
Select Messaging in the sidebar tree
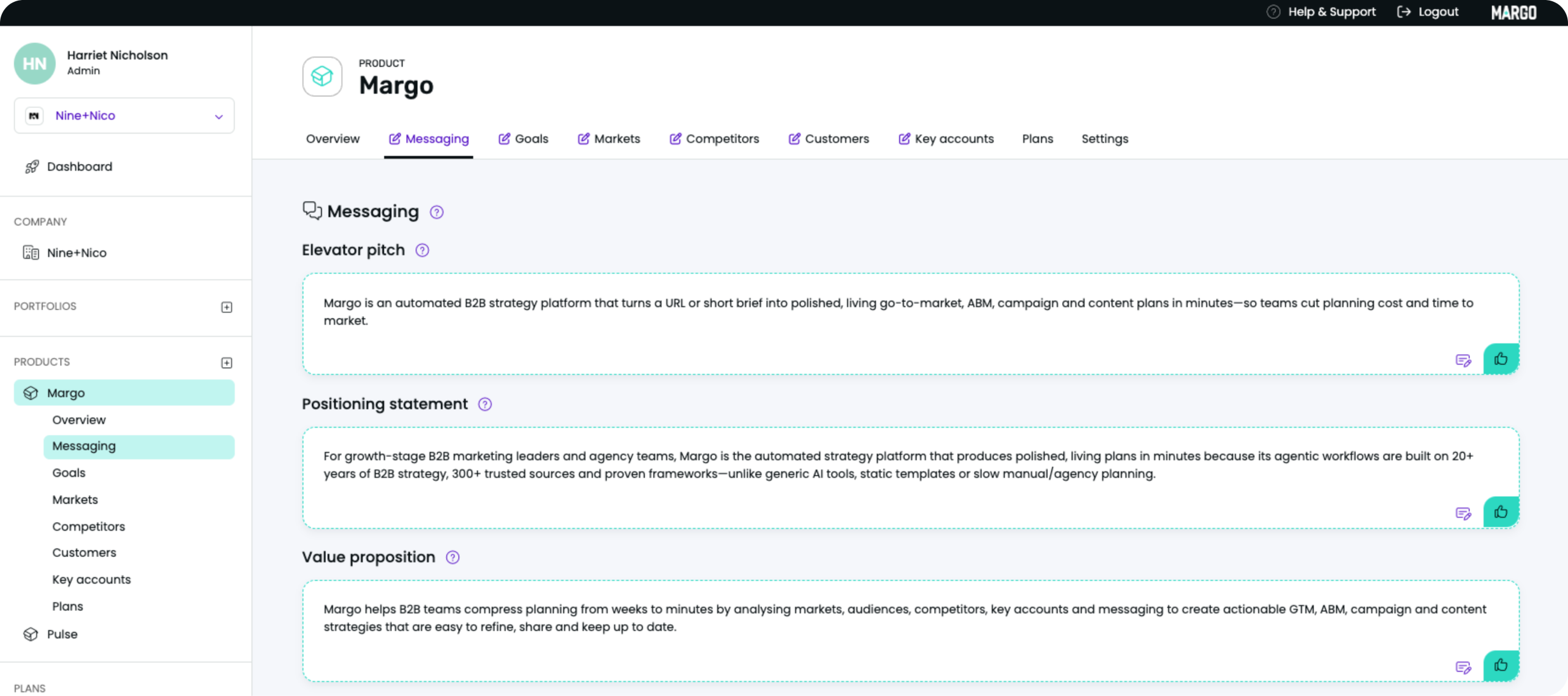(139, 447)
